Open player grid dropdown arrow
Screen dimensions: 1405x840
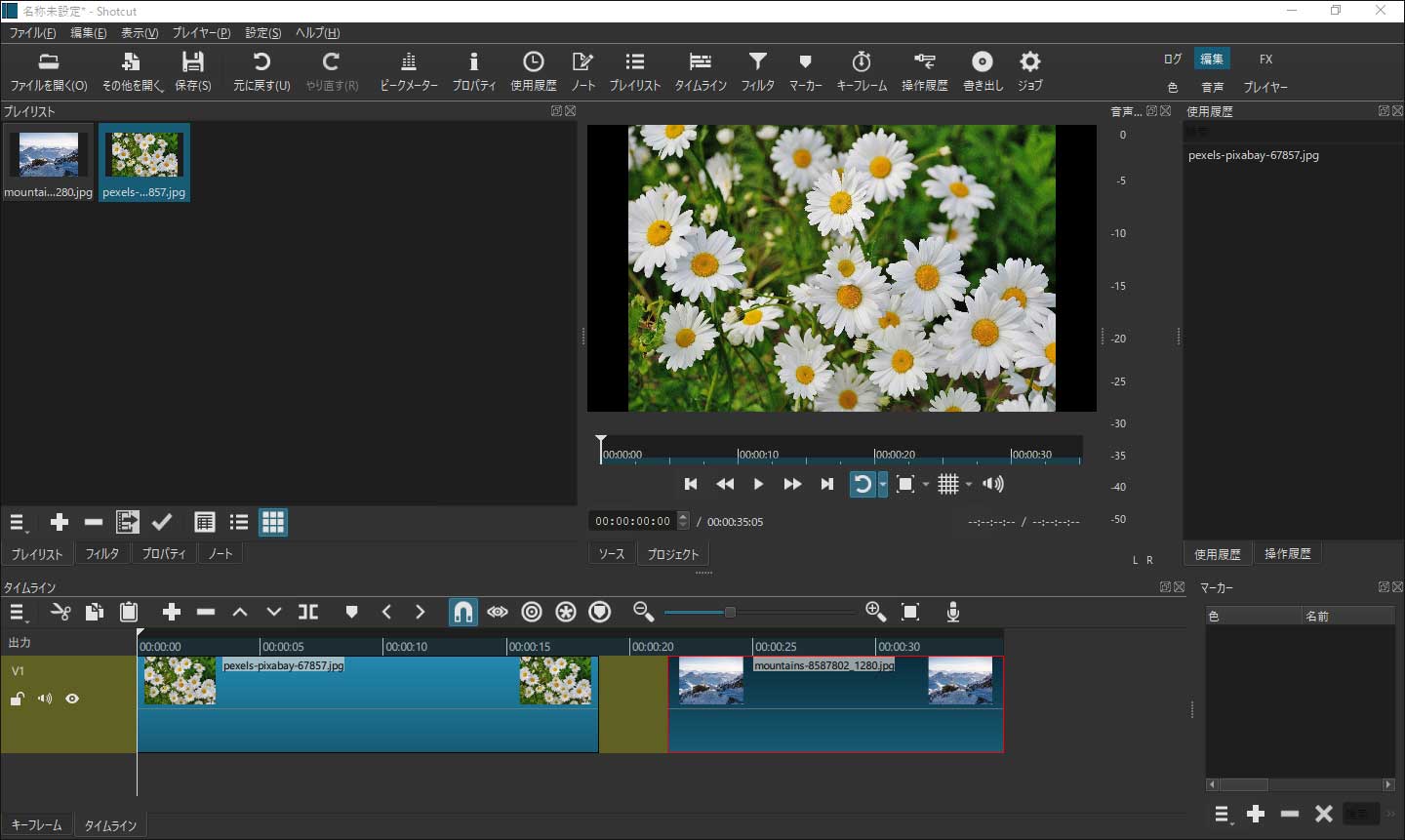pyautogui.click(x=968, y=484)
